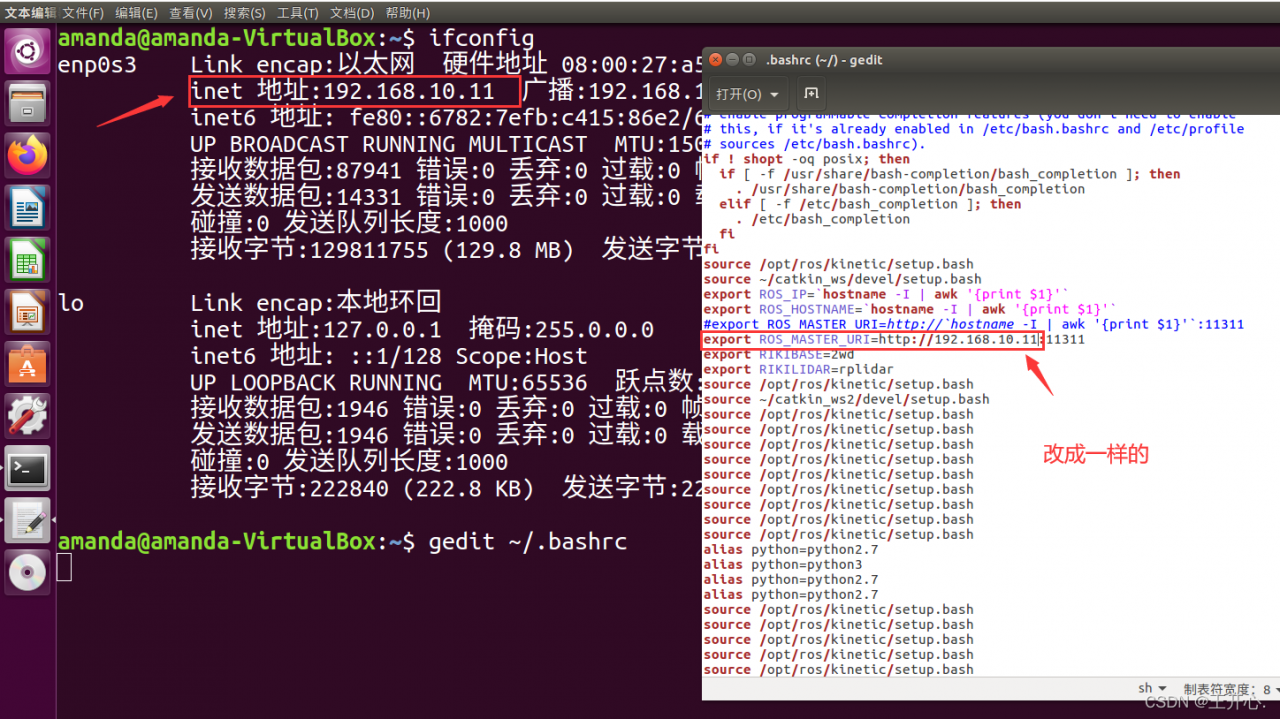Click the commented '#export ROS_MASTER_URI' line
1280x719 pixels.
[x=973, y=324]
